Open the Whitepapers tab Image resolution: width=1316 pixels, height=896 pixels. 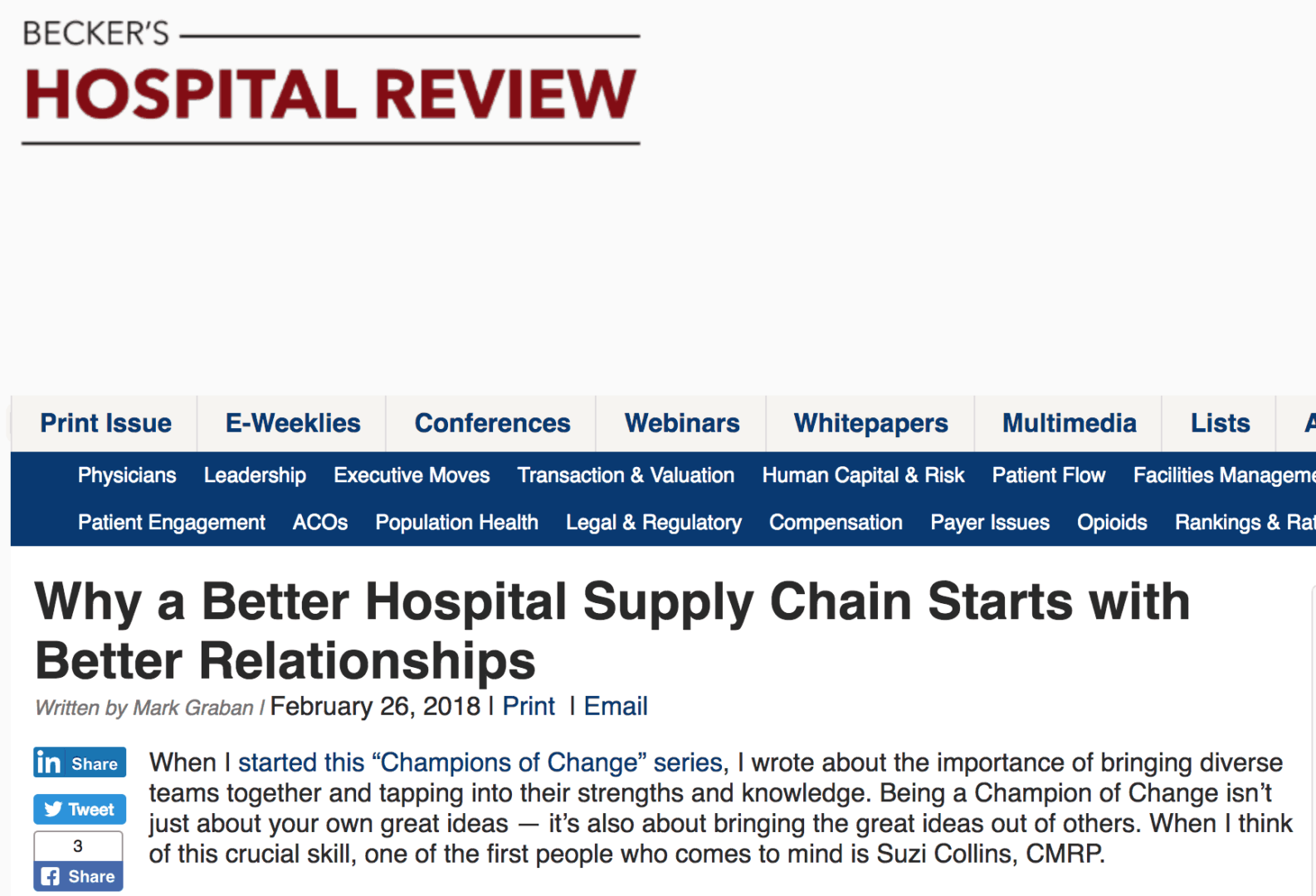tap(870, 423)
